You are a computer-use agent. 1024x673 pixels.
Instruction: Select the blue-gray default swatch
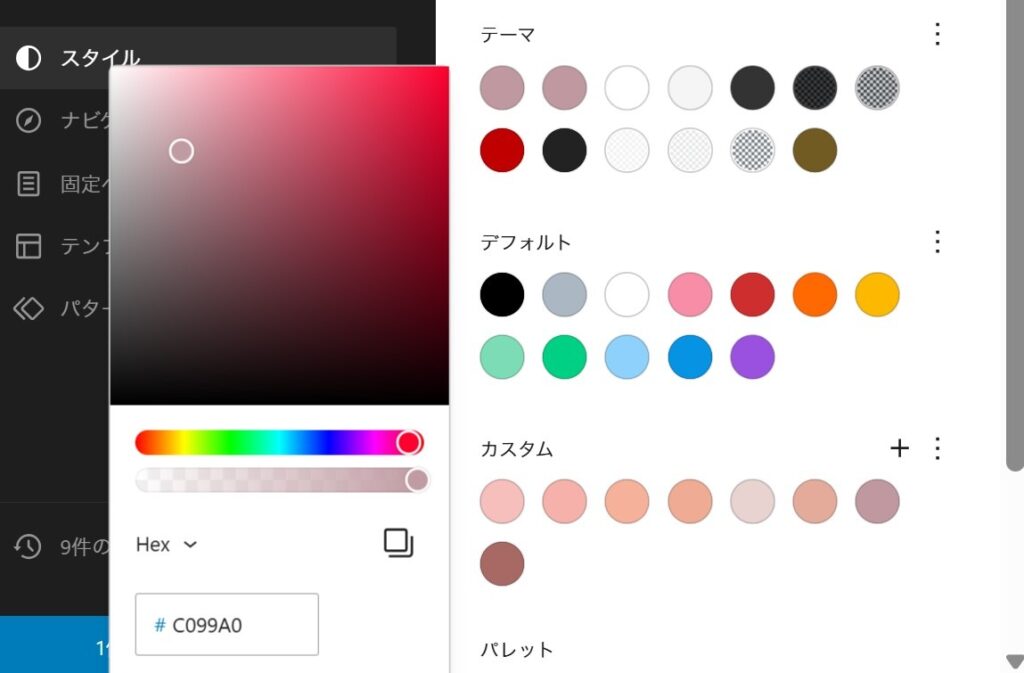(564, 294)
